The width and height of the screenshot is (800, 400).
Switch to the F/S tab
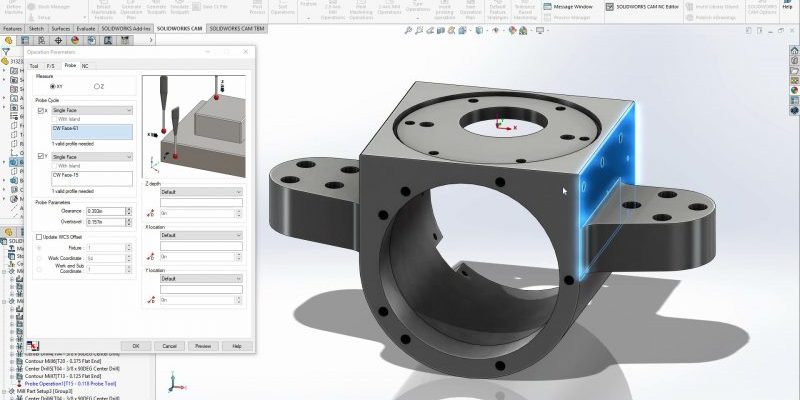(x=51, y=65)
